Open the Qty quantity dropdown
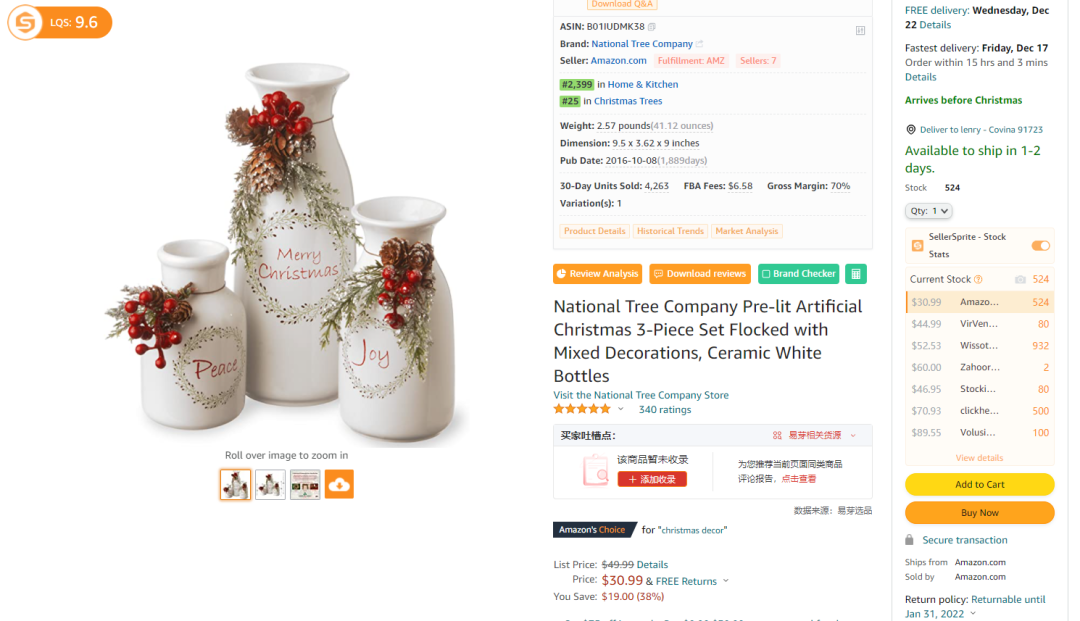 pyautogui.click(x=928, y=211)
